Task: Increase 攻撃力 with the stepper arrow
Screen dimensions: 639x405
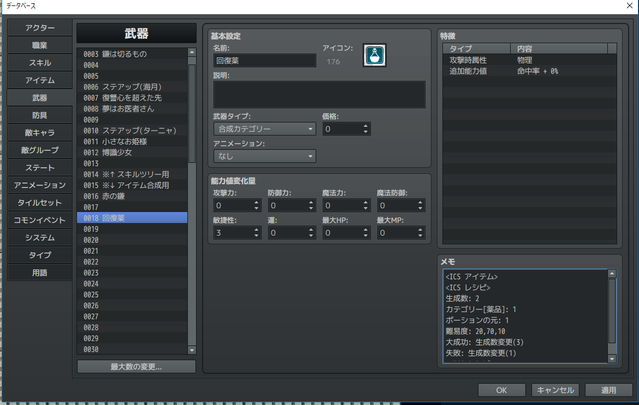Action: [x=256, y=202]
